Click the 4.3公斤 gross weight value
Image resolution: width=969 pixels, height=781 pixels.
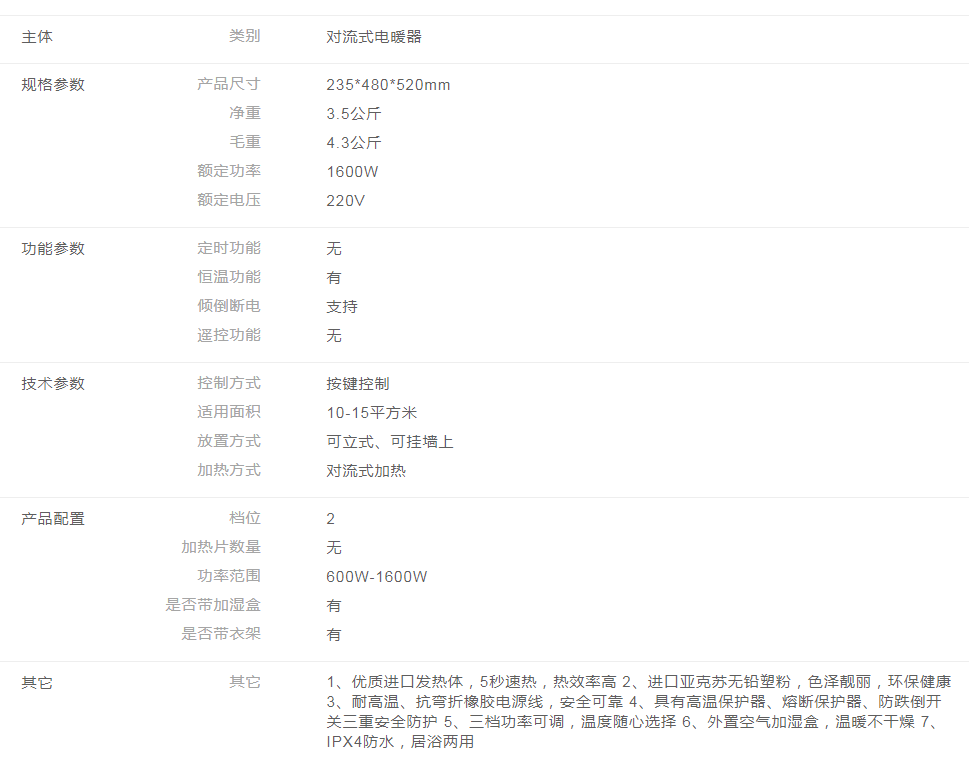(x=354, y=143)
